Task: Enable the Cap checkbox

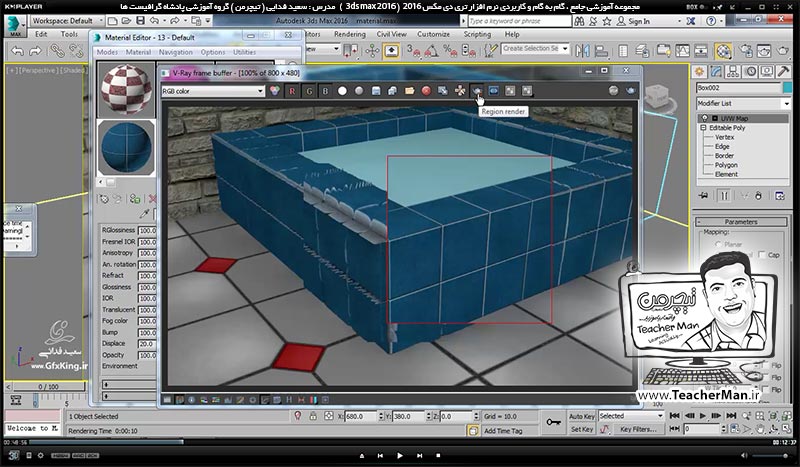Action: coord(762,255)
